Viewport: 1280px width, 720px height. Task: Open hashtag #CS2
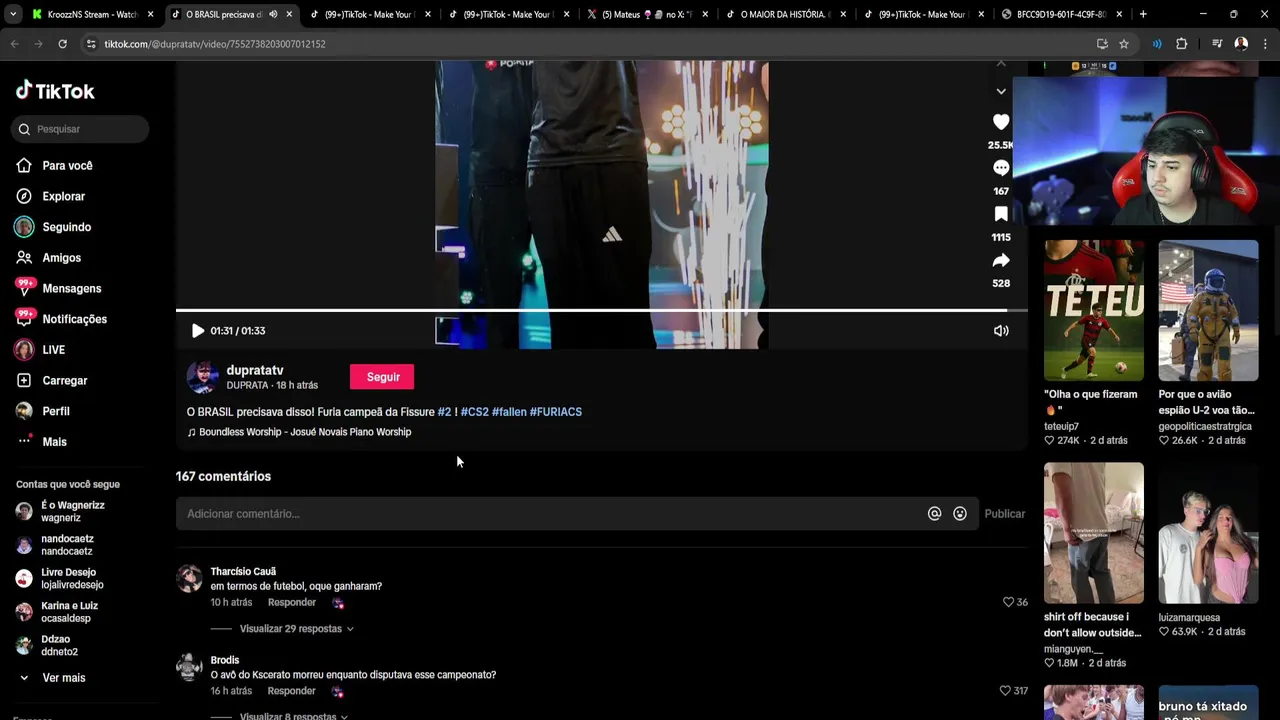(x=474, y=412)
